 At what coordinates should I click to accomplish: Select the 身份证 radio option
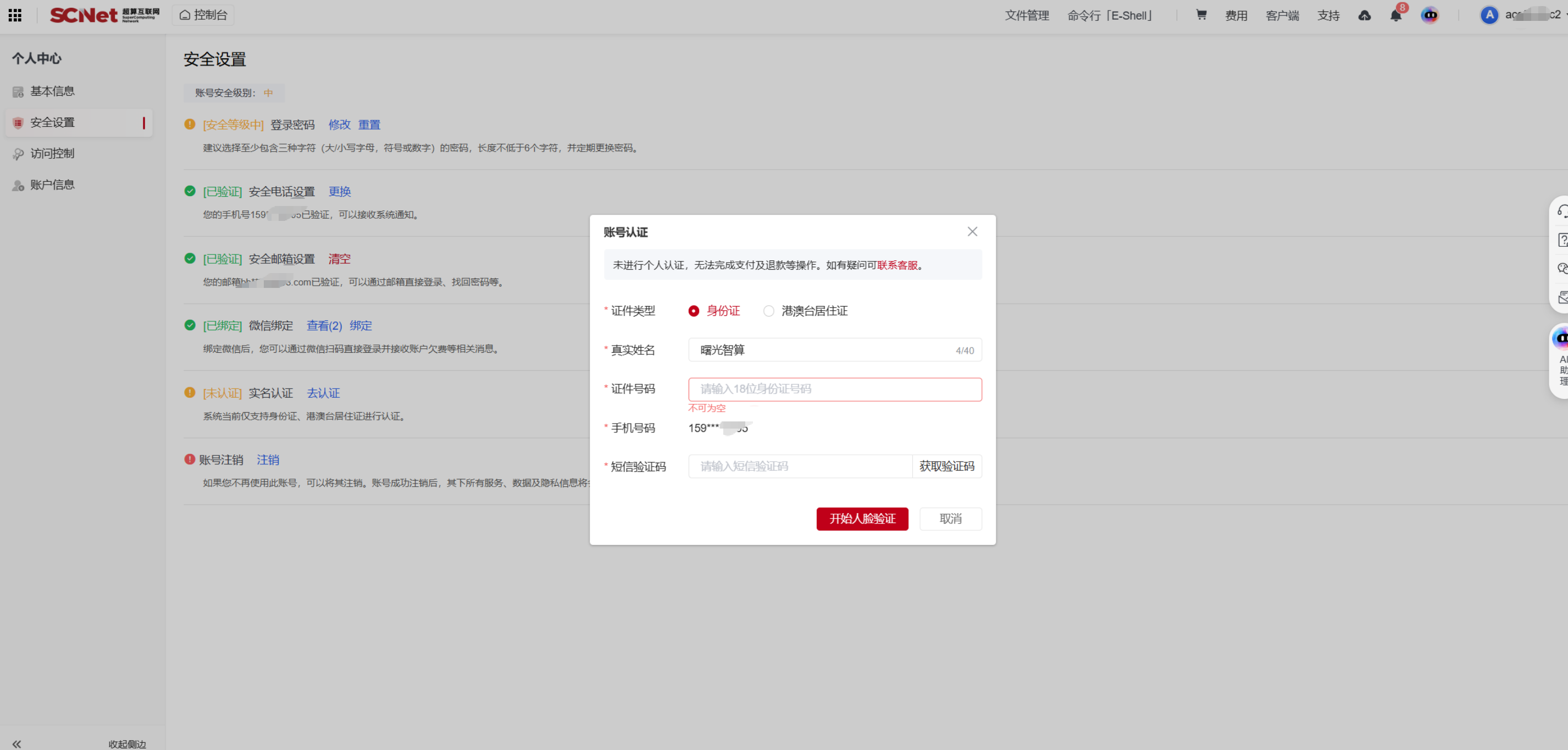click(x=694, y=310)
